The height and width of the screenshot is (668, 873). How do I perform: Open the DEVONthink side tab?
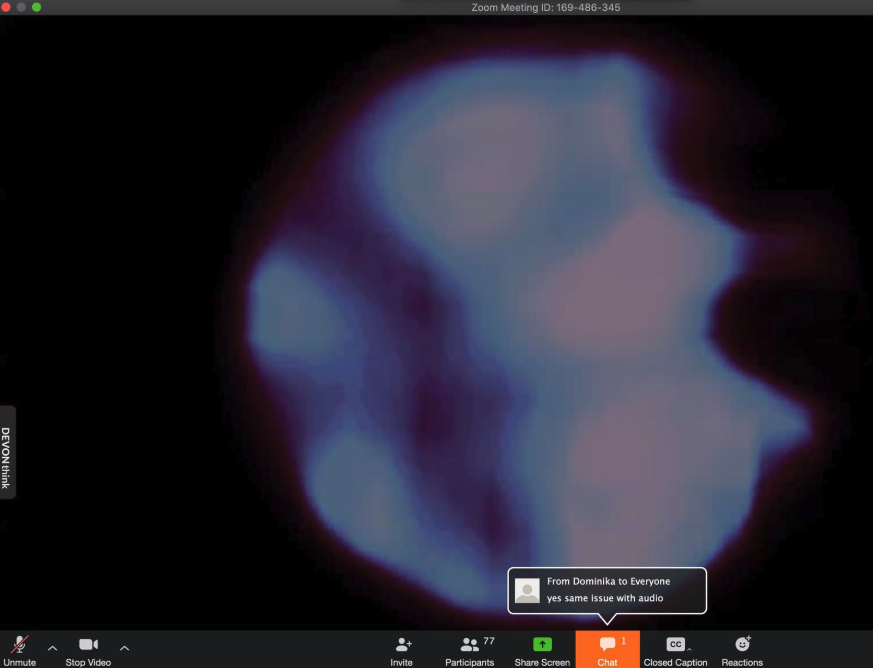[x=7, y=452]
